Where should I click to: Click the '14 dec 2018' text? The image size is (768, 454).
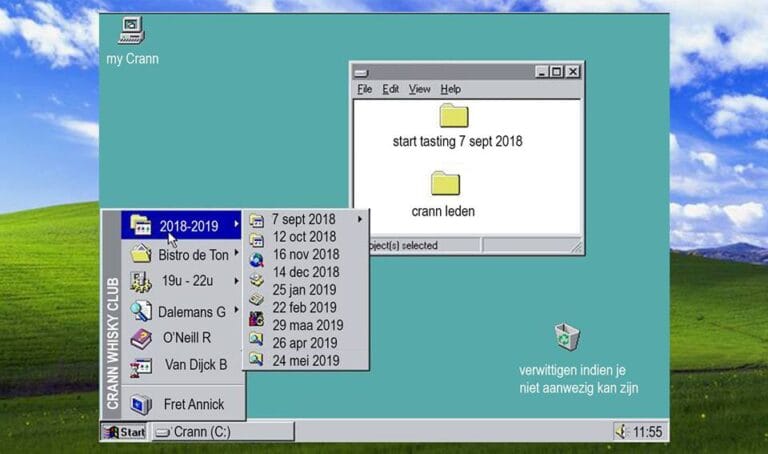pos(306,272)
